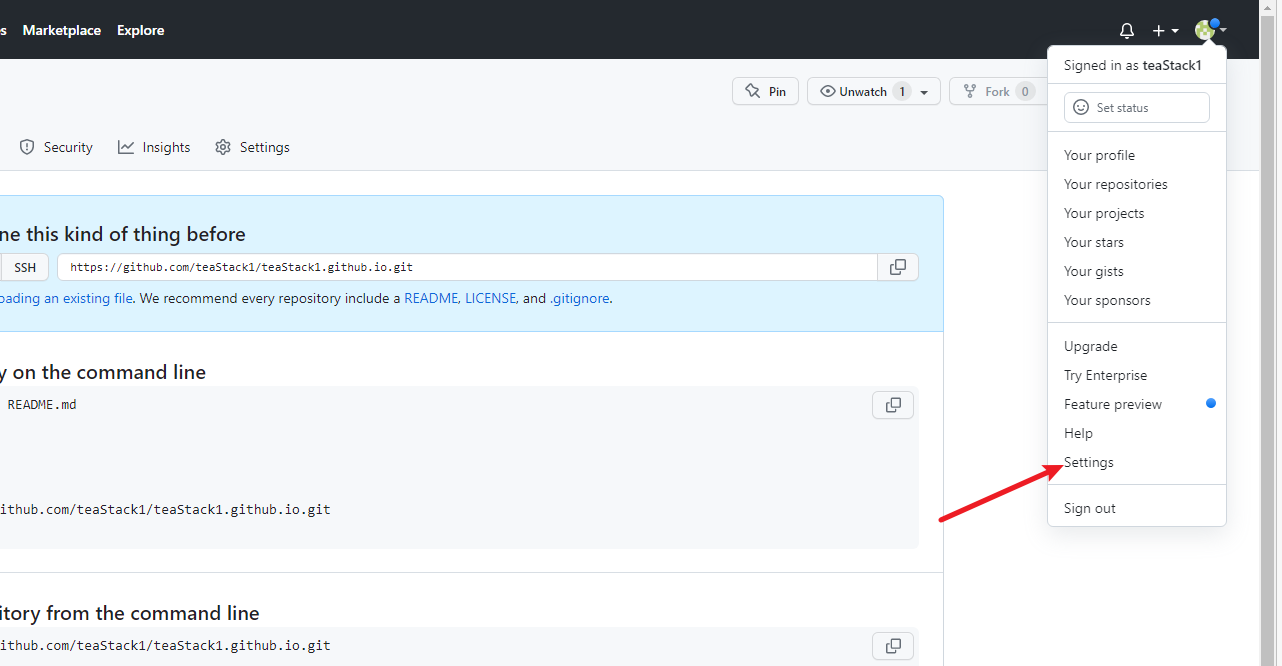
Task: Click the Set status button
Action: (1137, 107)
